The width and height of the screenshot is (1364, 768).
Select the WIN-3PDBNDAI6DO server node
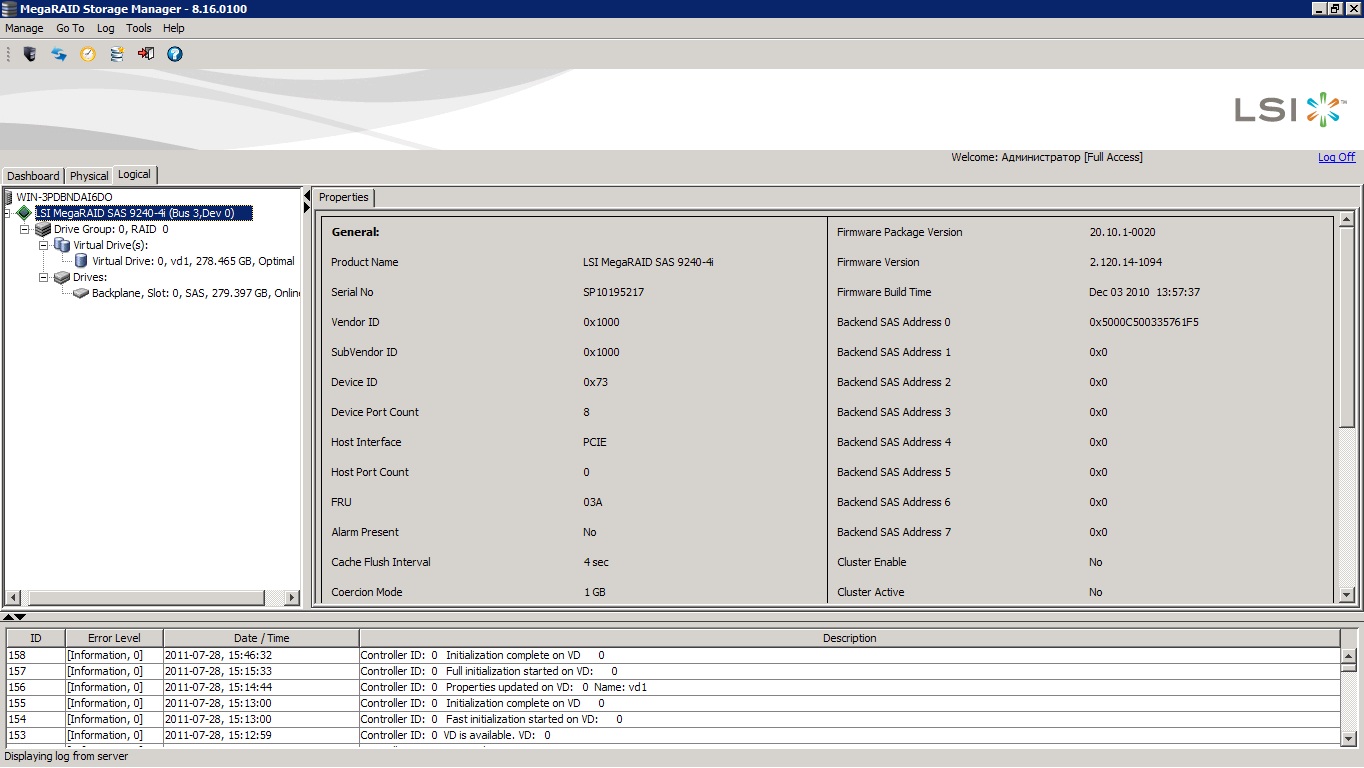64,197
